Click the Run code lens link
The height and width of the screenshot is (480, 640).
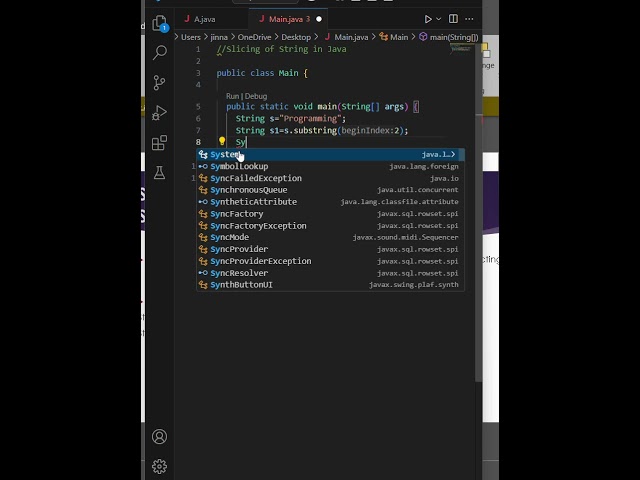coord(232,96)
